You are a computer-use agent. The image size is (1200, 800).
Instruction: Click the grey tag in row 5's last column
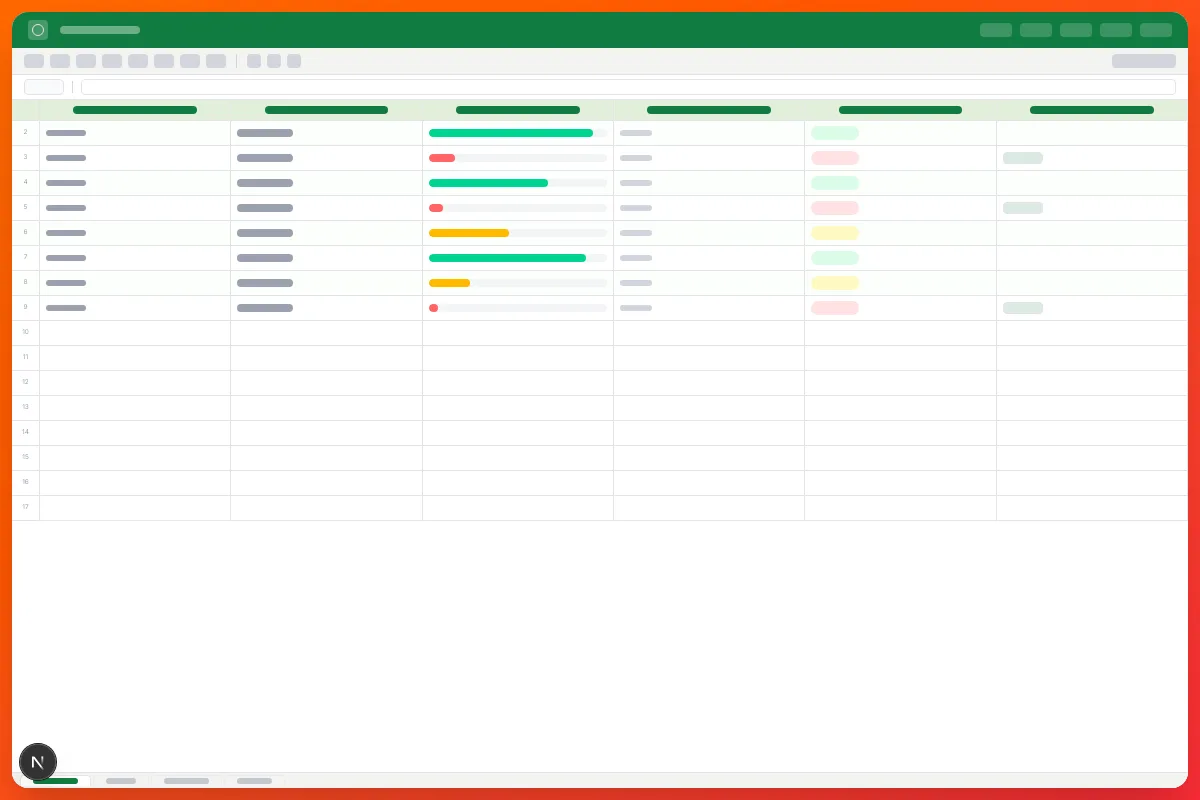point(1023,208)
